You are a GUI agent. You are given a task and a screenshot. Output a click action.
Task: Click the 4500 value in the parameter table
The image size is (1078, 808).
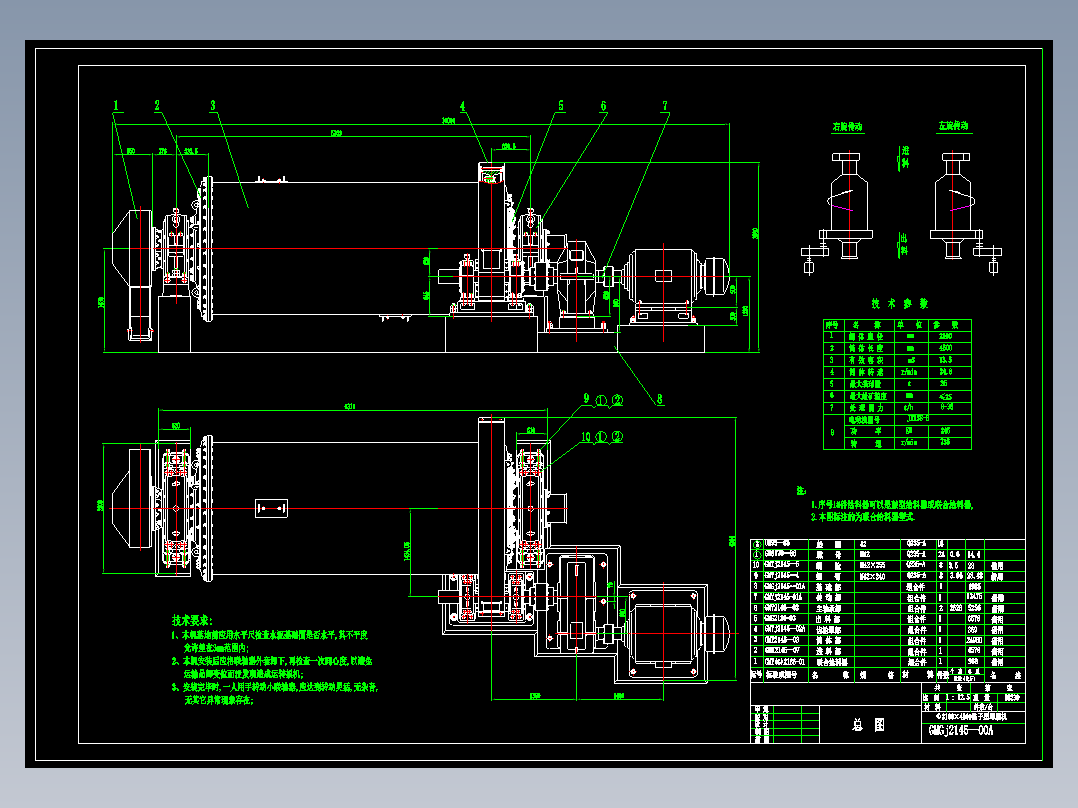(x=945, y=349)
